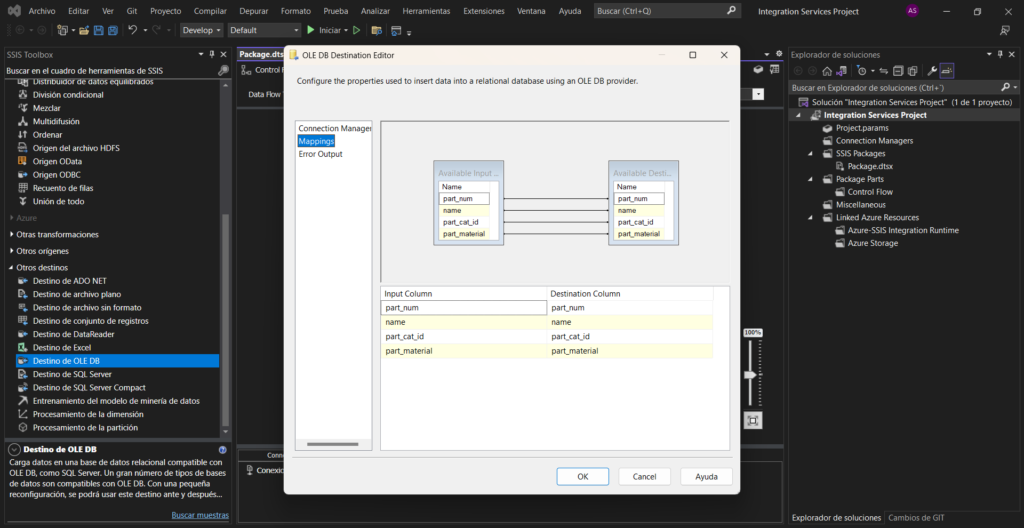The width and height of the screenshot is (1024, 528).
Task: Select the Error Output page in the editor
Action: 320,154
